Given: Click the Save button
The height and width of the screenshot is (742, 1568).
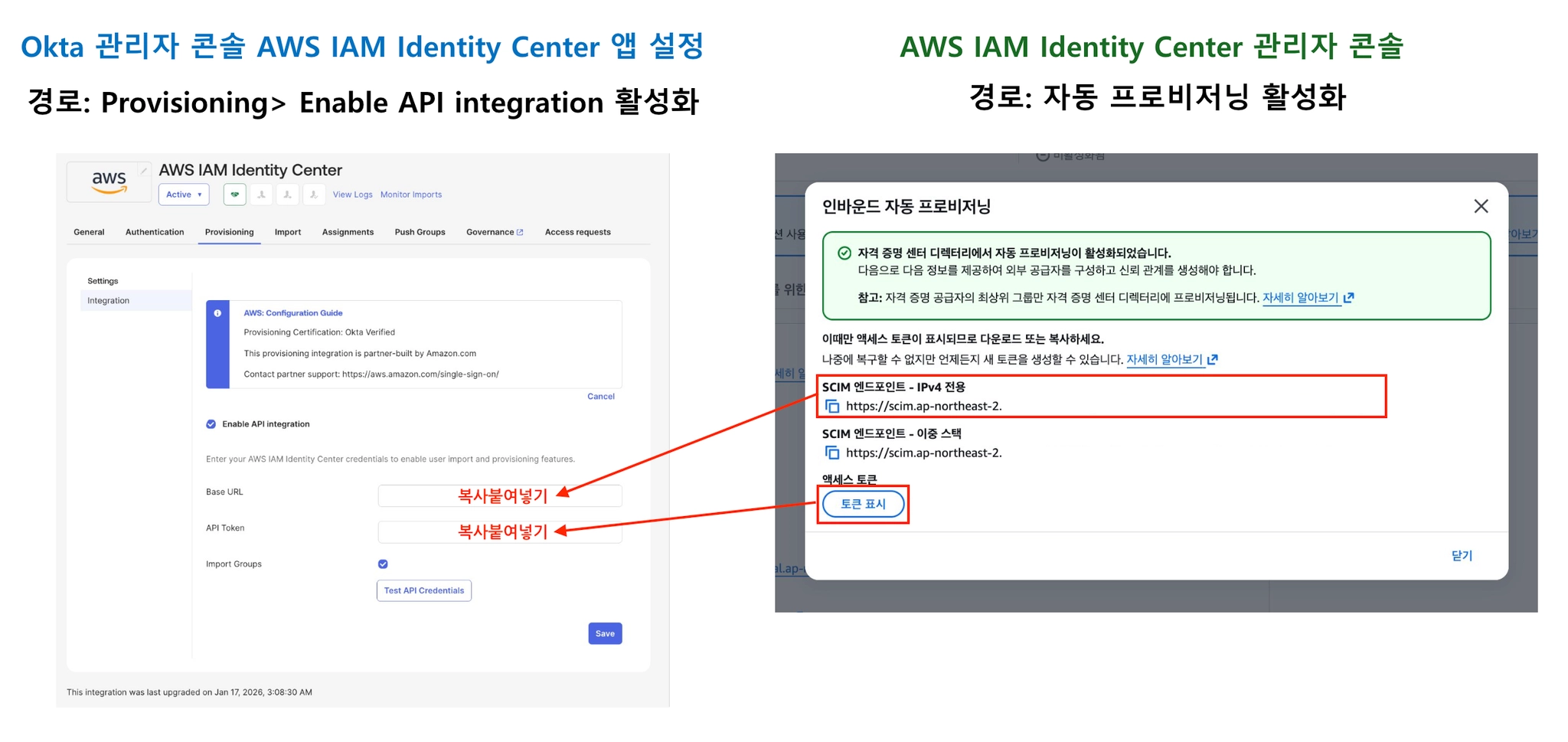Looking at the screenshot, I should [605, 633].
